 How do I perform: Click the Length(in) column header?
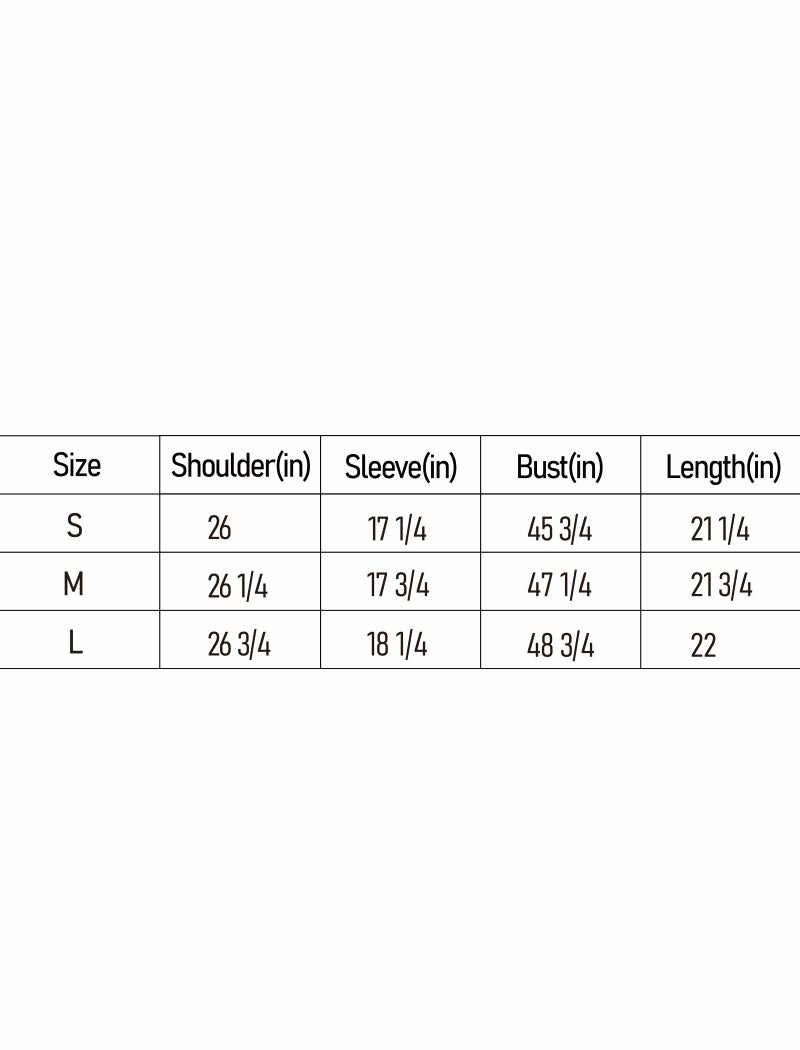pos(723,467)
